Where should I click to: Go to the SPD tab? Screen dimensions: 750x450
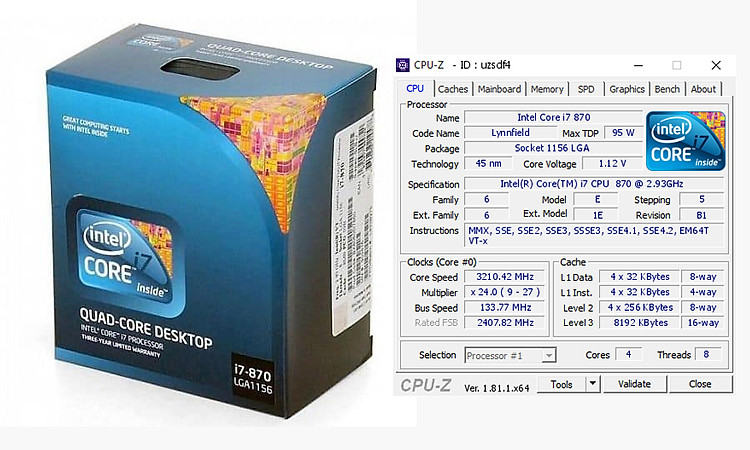[x=586, y=89]
